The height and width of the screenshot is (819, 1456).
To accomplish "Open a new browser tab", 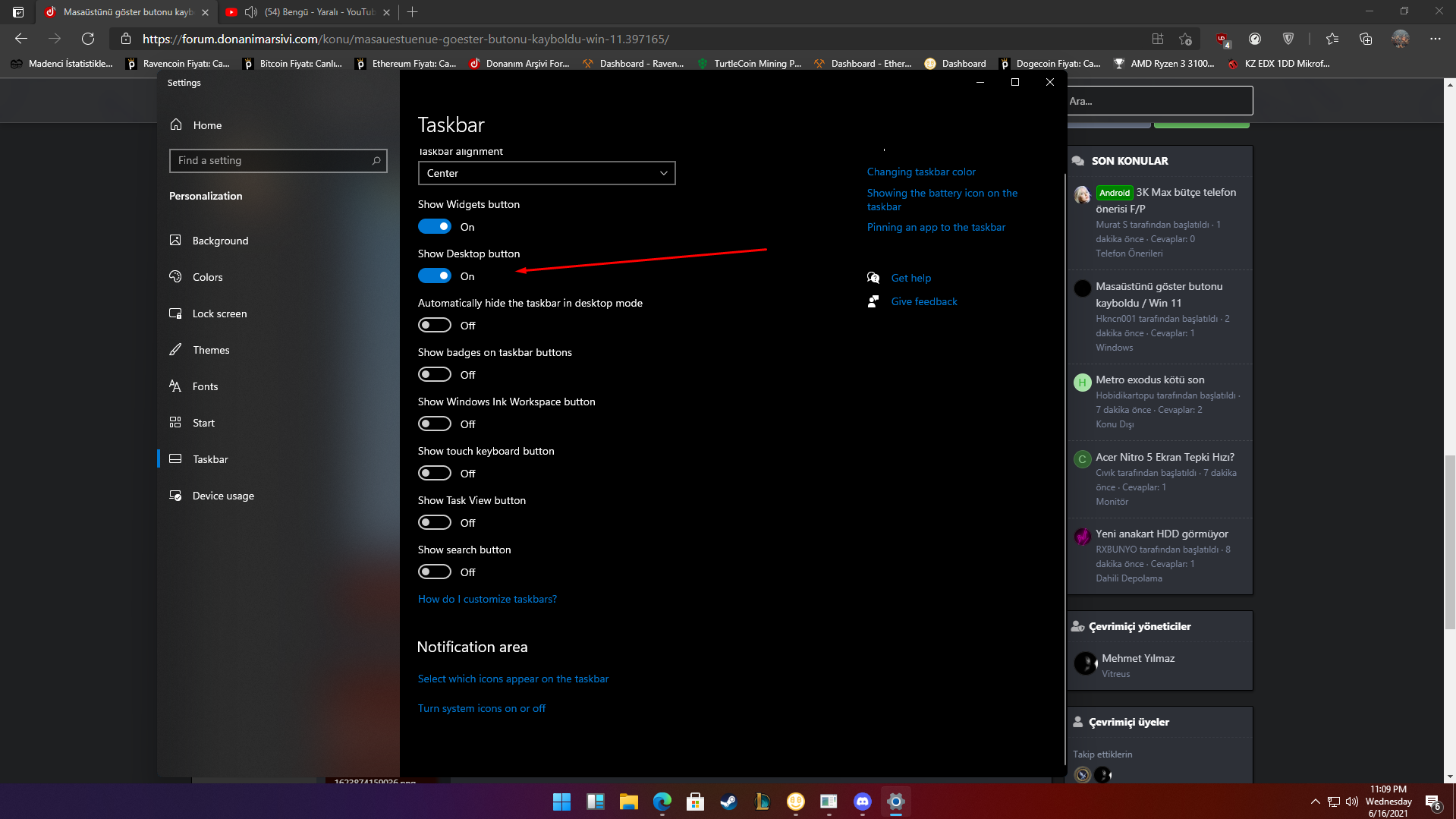I will [x=412, y=11].
